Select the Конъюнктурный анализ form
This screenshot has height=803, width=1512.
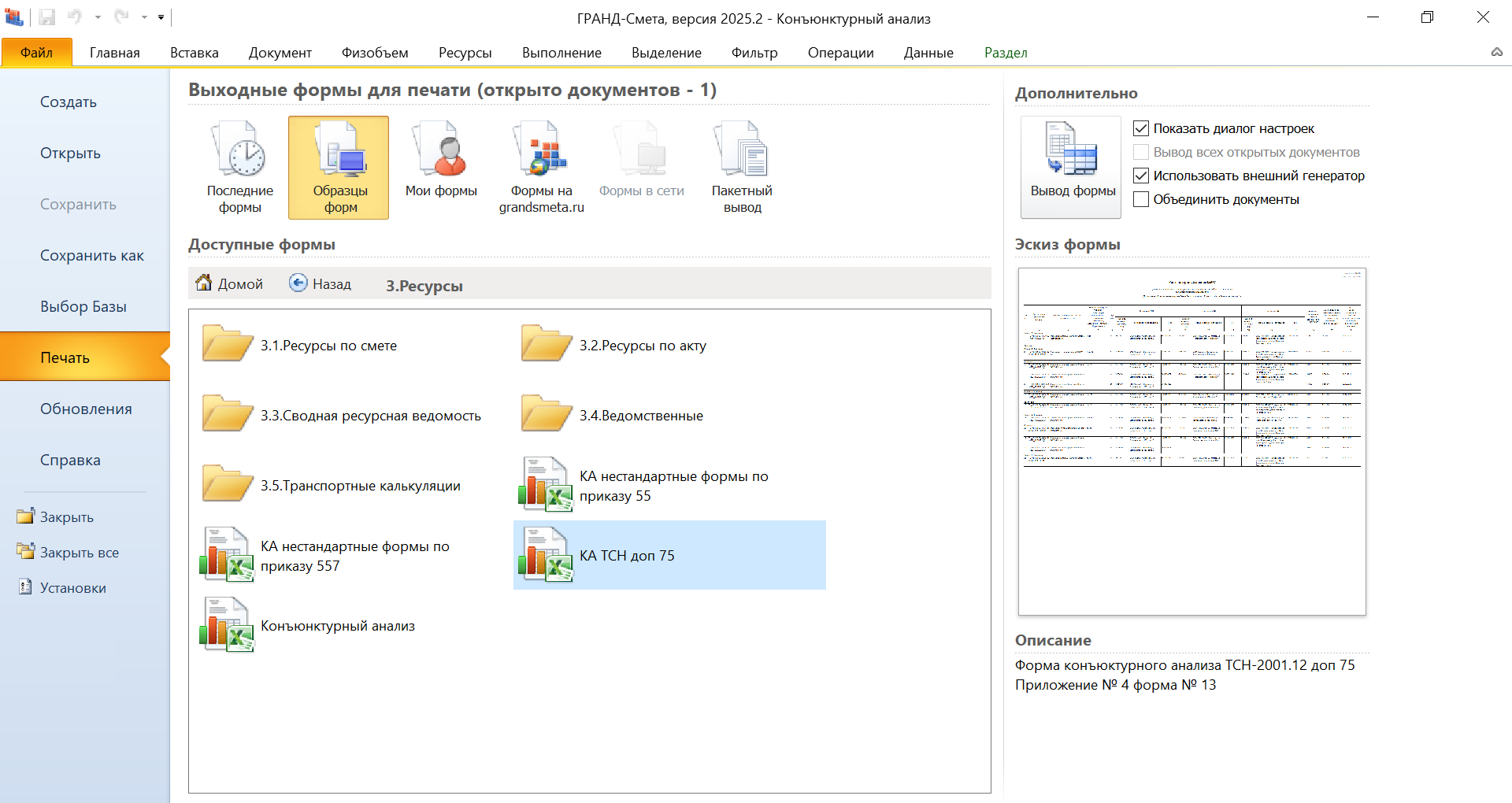(351, 625)
